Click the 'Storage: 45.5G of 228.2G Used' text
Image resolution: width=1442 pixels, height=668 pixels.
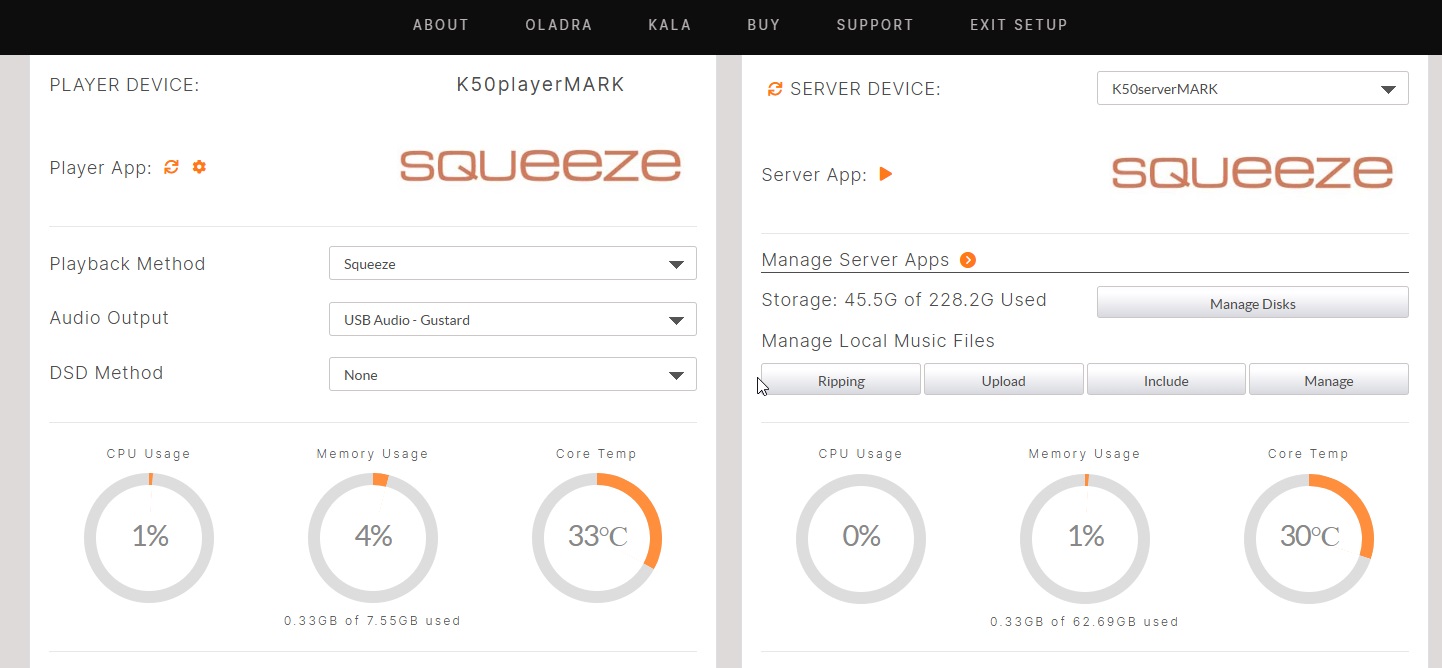point(904,300)
